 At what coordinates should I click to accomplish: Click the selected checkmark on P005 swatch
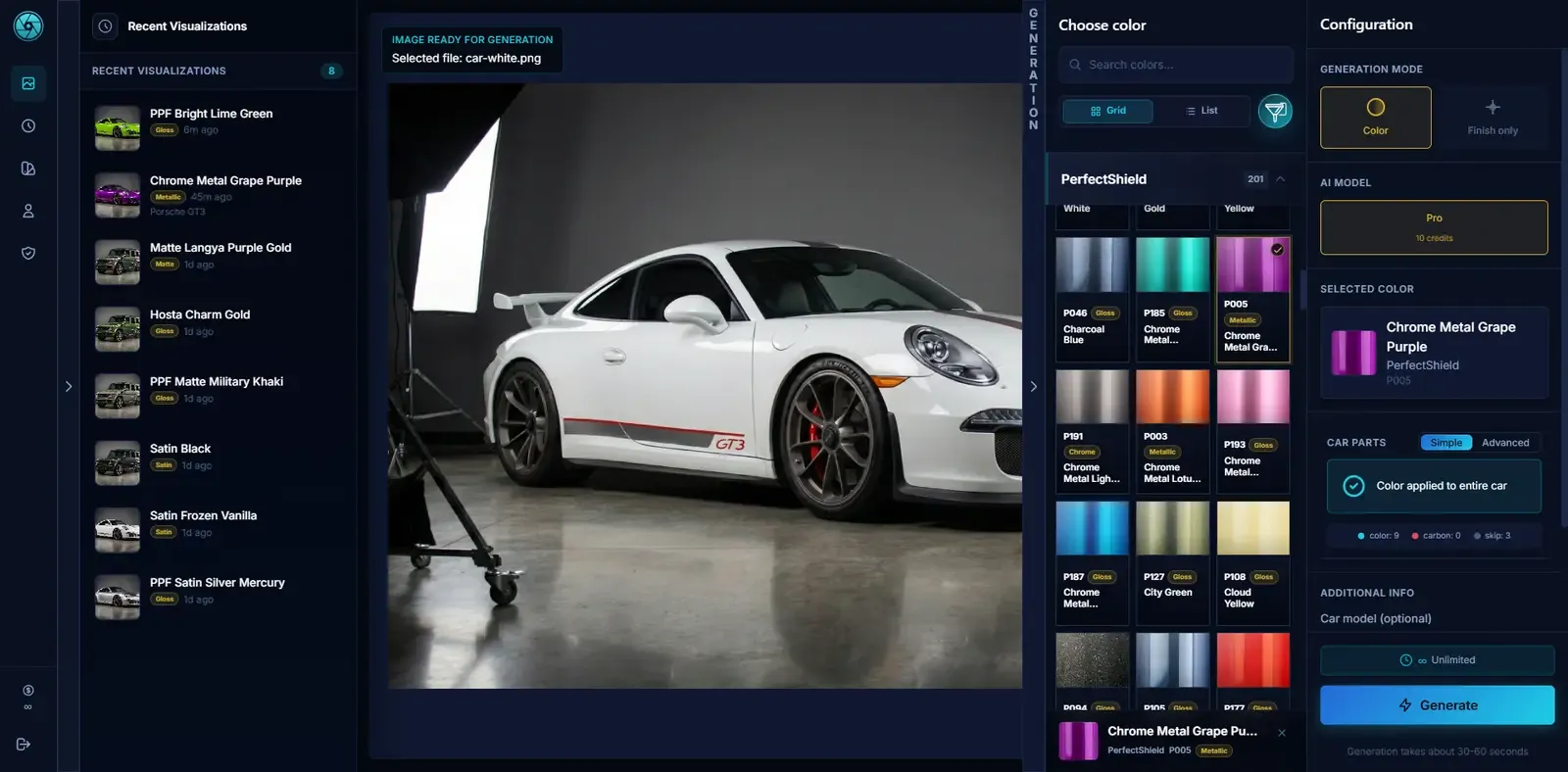pyautogui.click(x=1277, y=250)
